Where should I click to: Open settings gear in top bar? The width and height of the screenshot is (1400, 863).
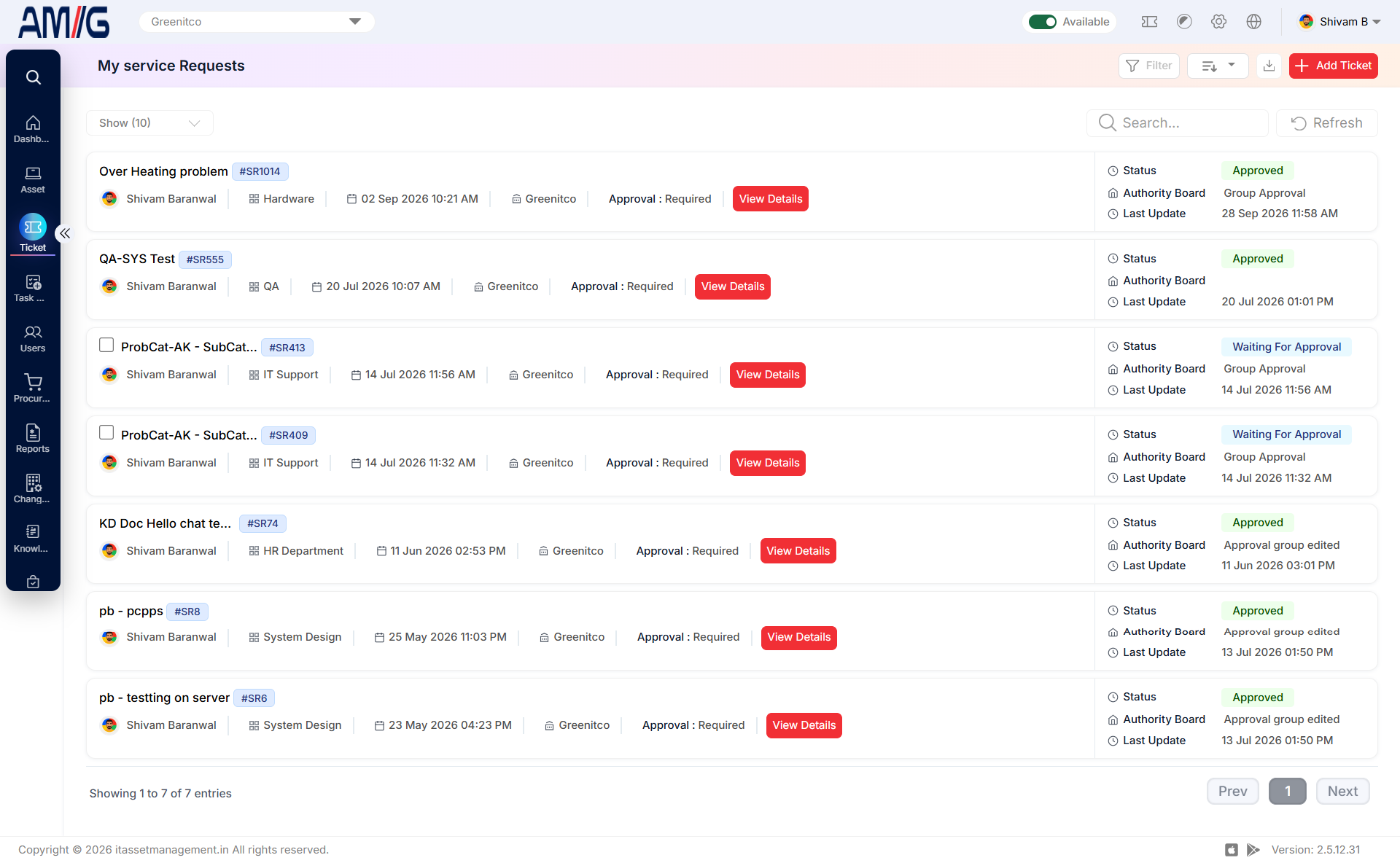(x=1218, y=22)
